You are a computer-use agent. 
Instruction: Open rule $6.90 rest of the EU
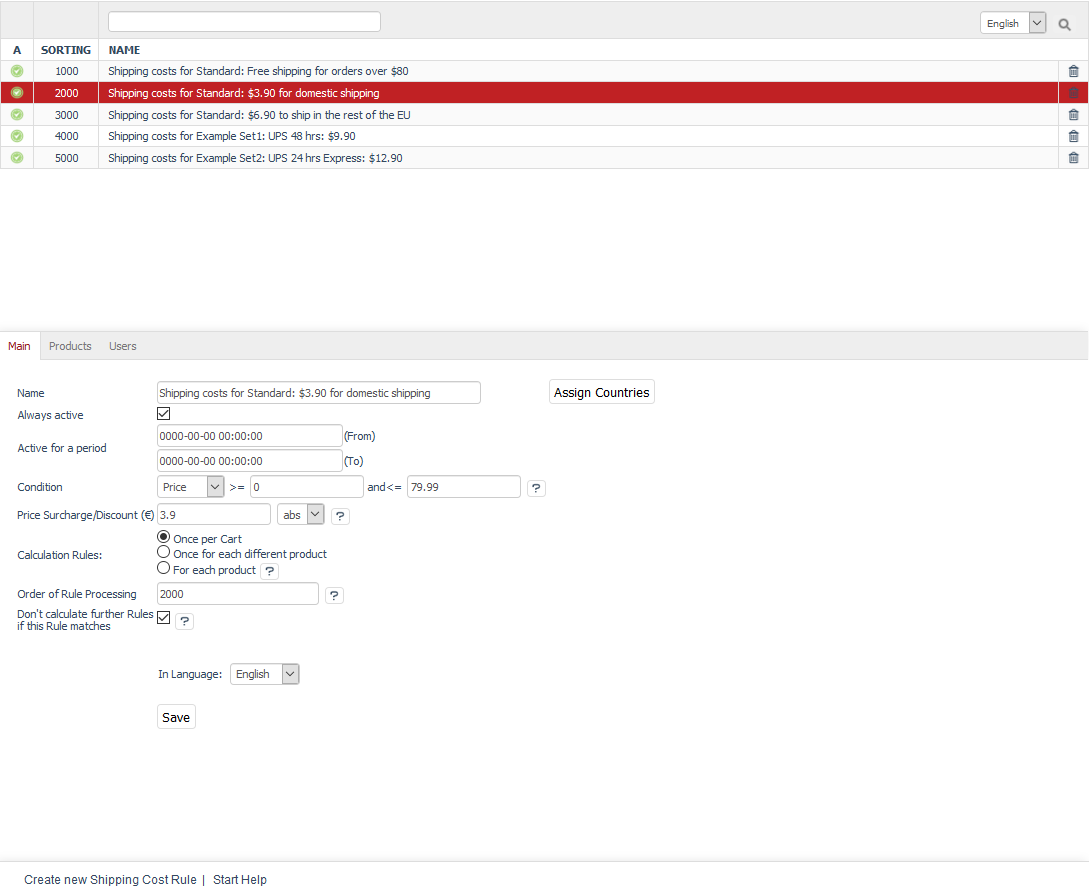point(259,115)
